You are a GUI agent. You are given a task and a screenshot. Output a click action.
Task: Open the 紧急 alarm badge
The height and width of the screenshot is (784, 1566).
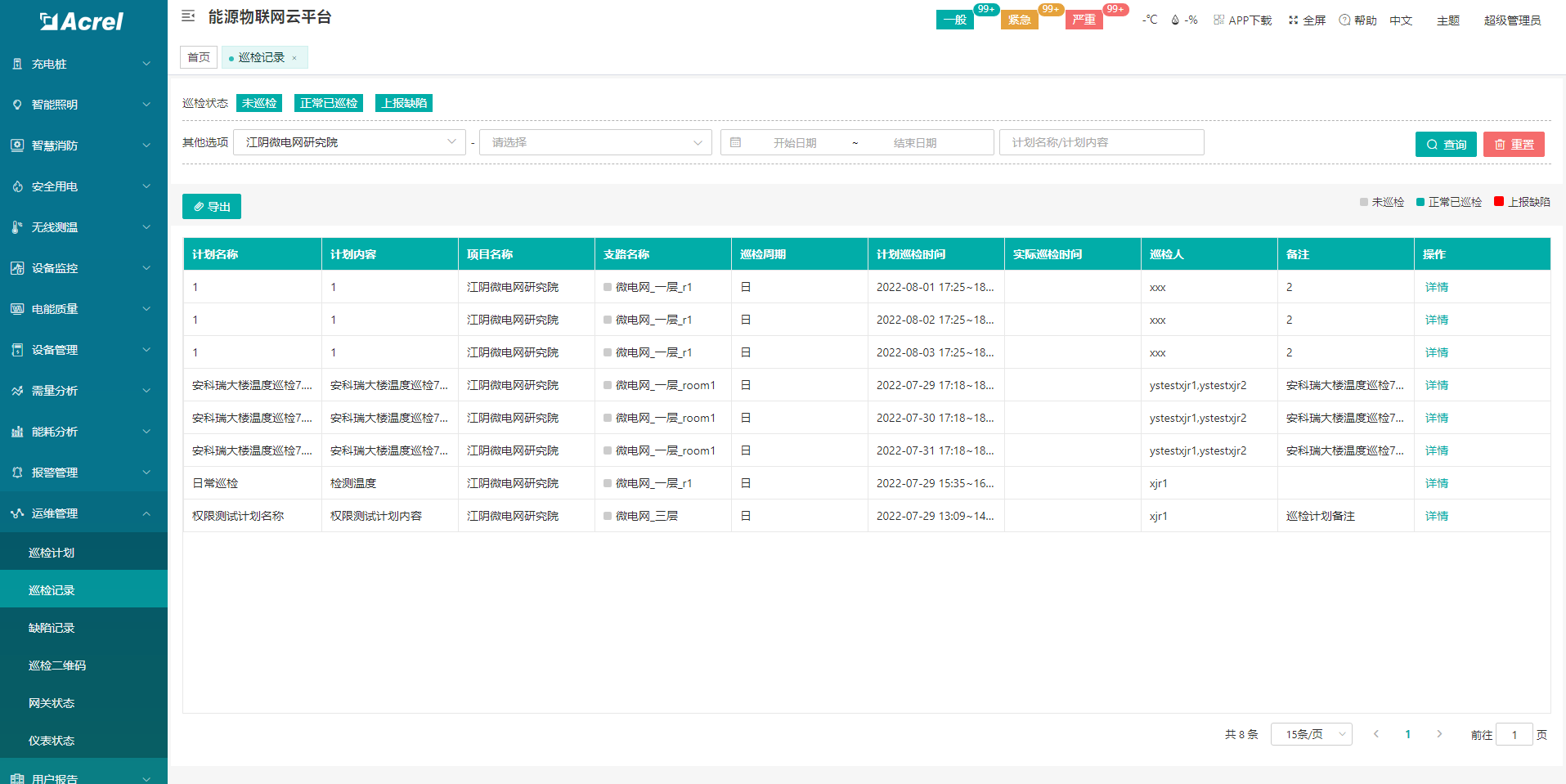coord(1019,20)
